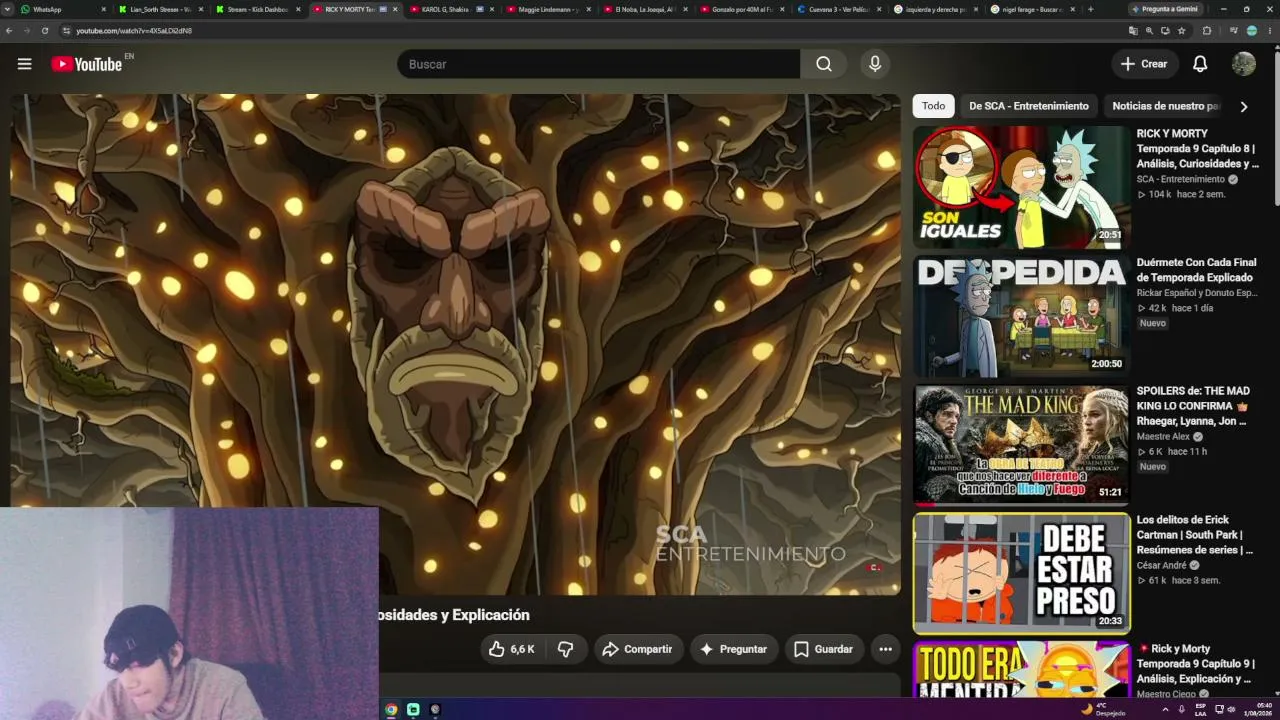Close the WhatsApp tab
This screenshot has width=1280, height=720.
tap(104, 9)
